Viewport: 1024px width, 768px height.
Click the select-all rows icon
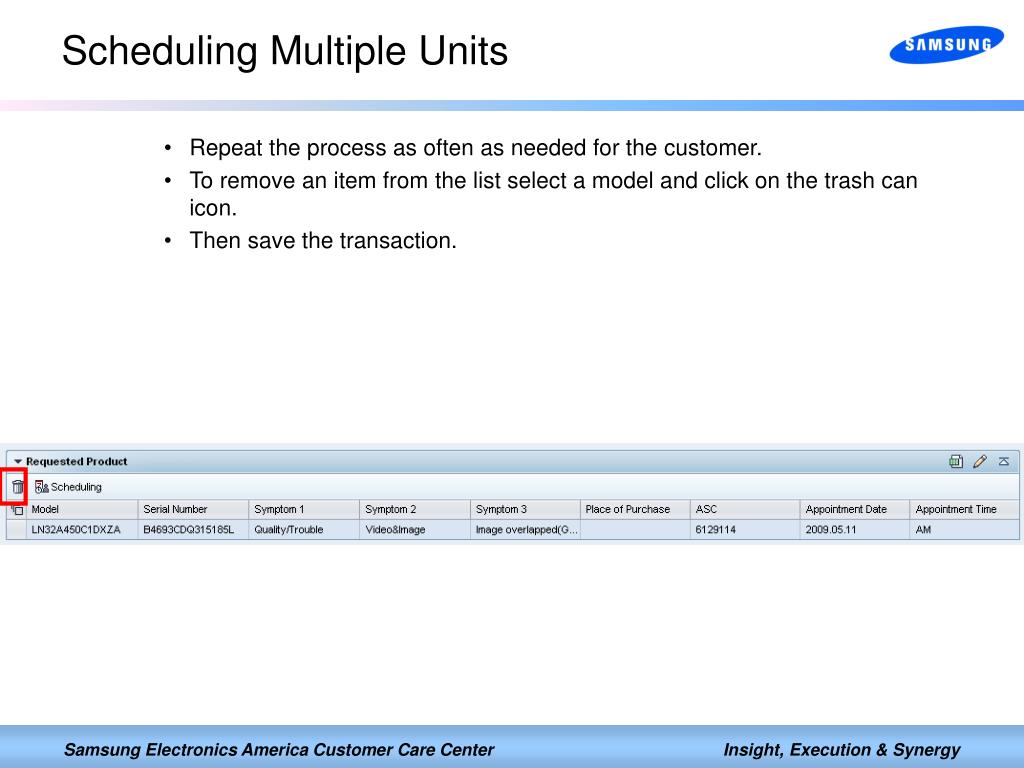[x=17, y=509]
